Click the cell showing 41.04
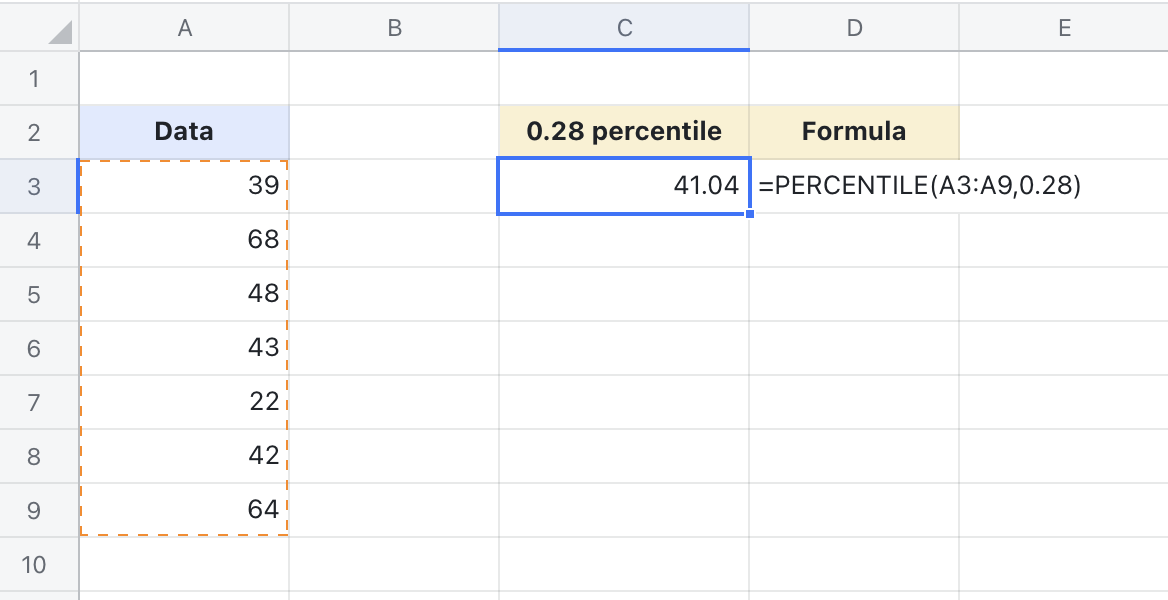 pyautogui.click(x=624, y=185)
